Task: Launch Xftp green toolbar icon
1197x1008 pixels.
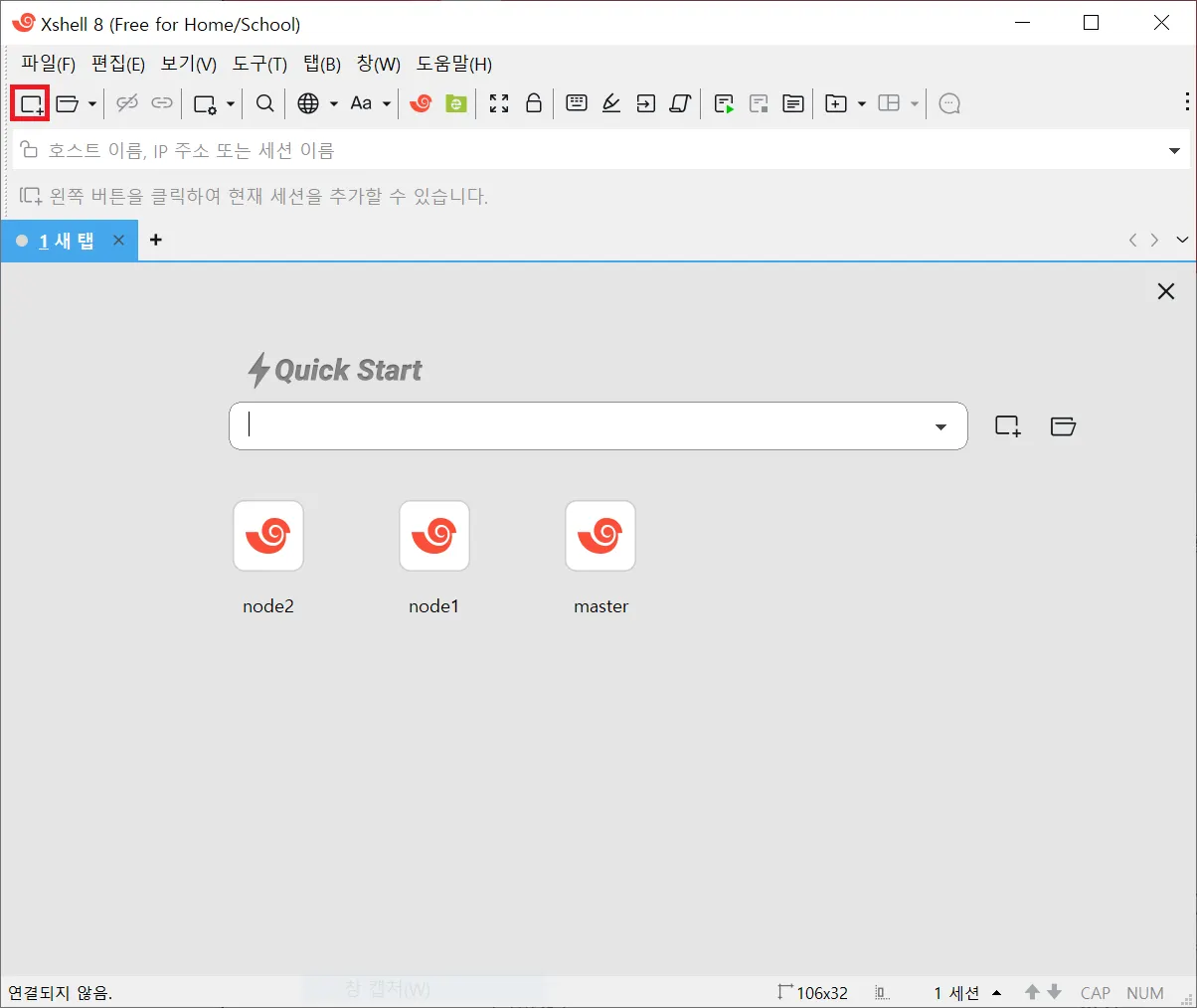Action: point(456,103)
